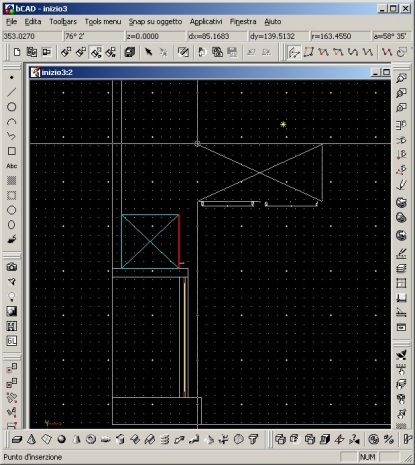Open the Finestra menu
This screenshot has height=465, width=415.
coord(243,22)
